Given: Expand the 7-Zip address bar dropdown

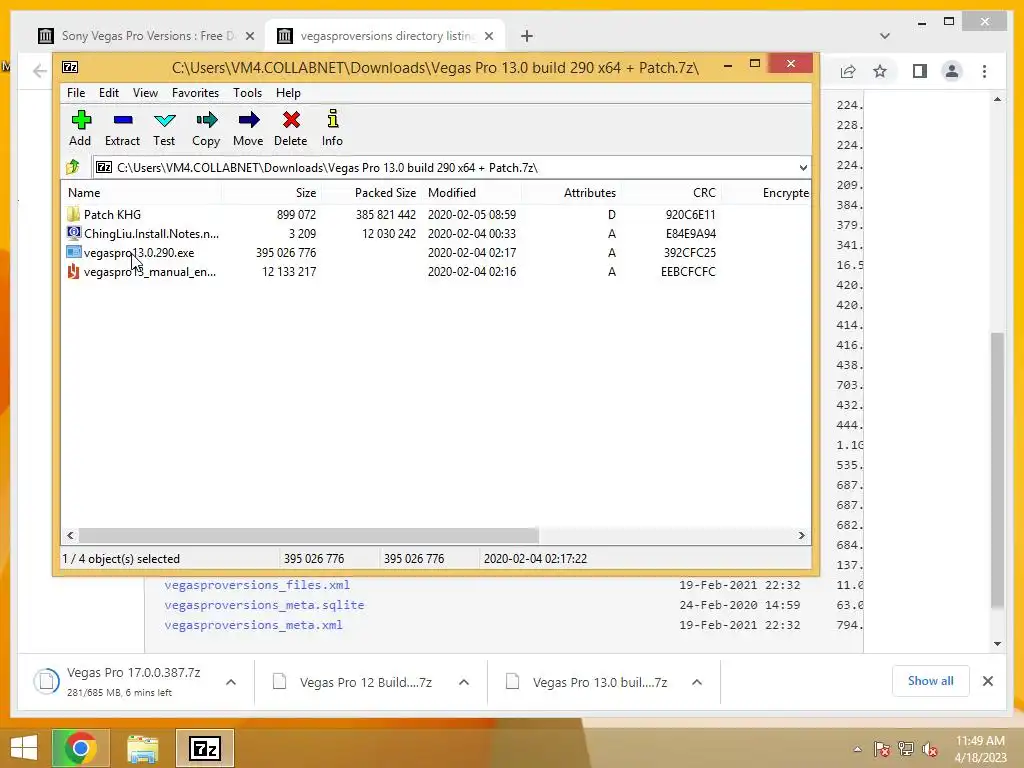Looking at the screenshot, I should 803,168.
